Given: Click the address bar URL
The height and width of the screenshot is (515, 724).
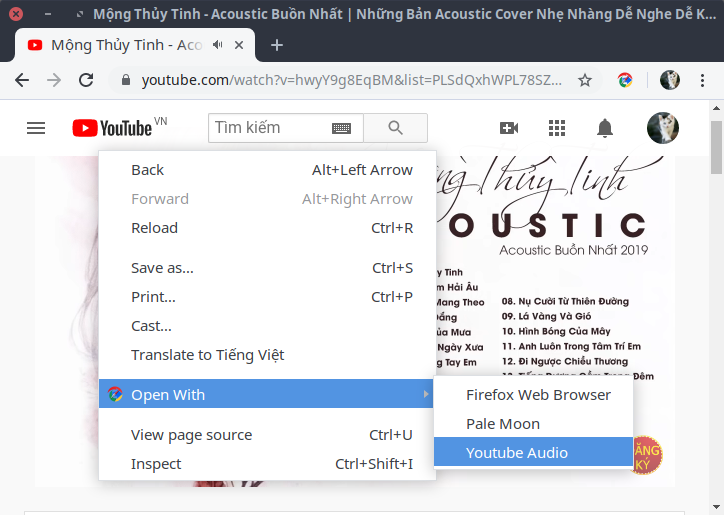Looking at the screenshot, I should coord(351,80).
